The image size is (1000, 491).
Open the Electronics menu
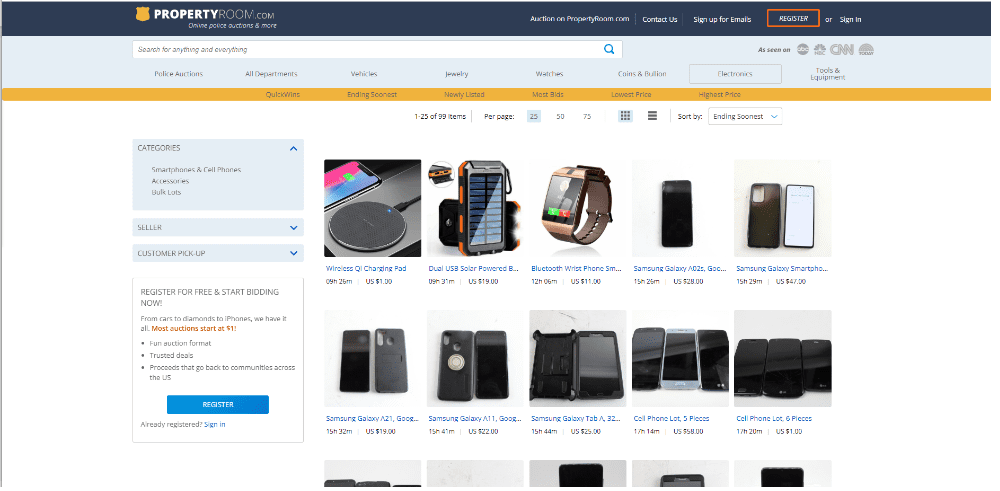pos(735,74)
